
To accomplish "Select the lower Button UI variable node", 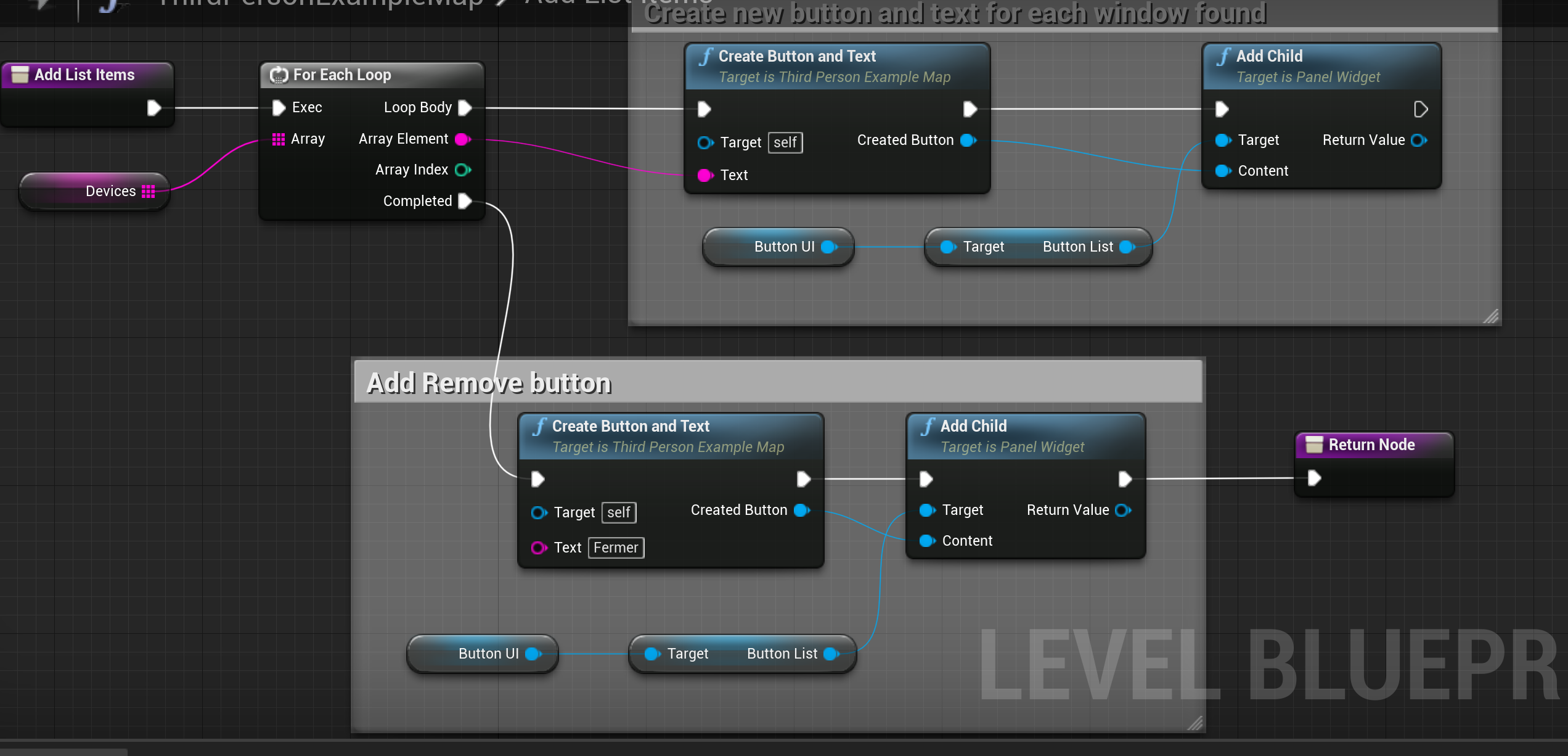I will click(482, 654).
